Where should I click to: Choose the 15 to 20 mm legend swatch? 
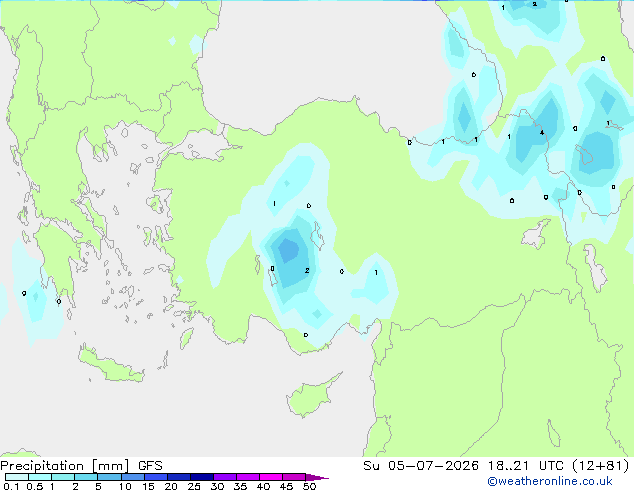pos(155,477)
